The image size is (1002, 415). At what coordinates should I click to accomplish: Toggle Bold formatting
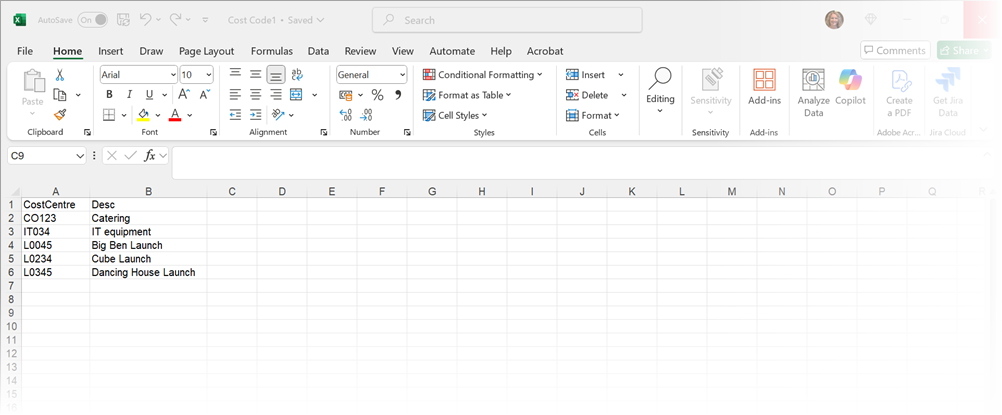click(x=109, y=95)
